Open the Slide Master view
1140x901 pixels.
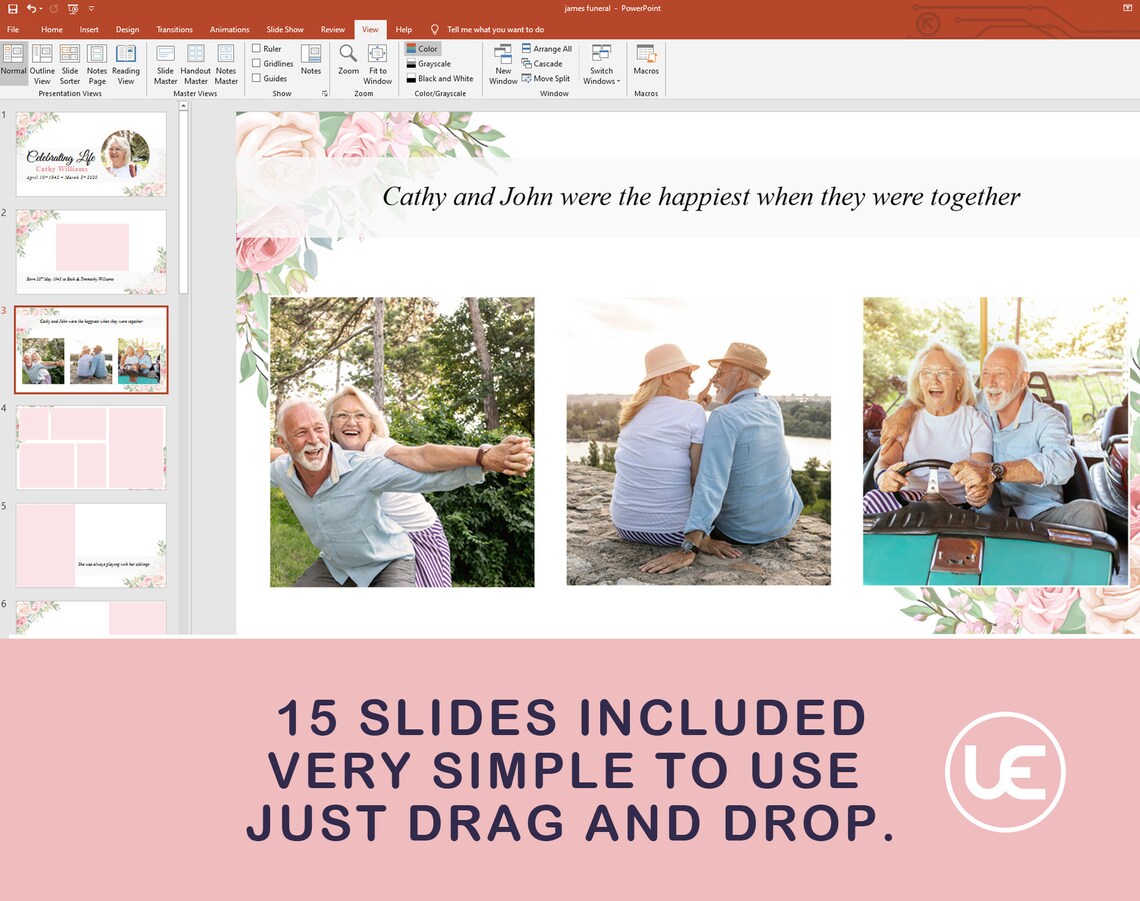(164, 63)
